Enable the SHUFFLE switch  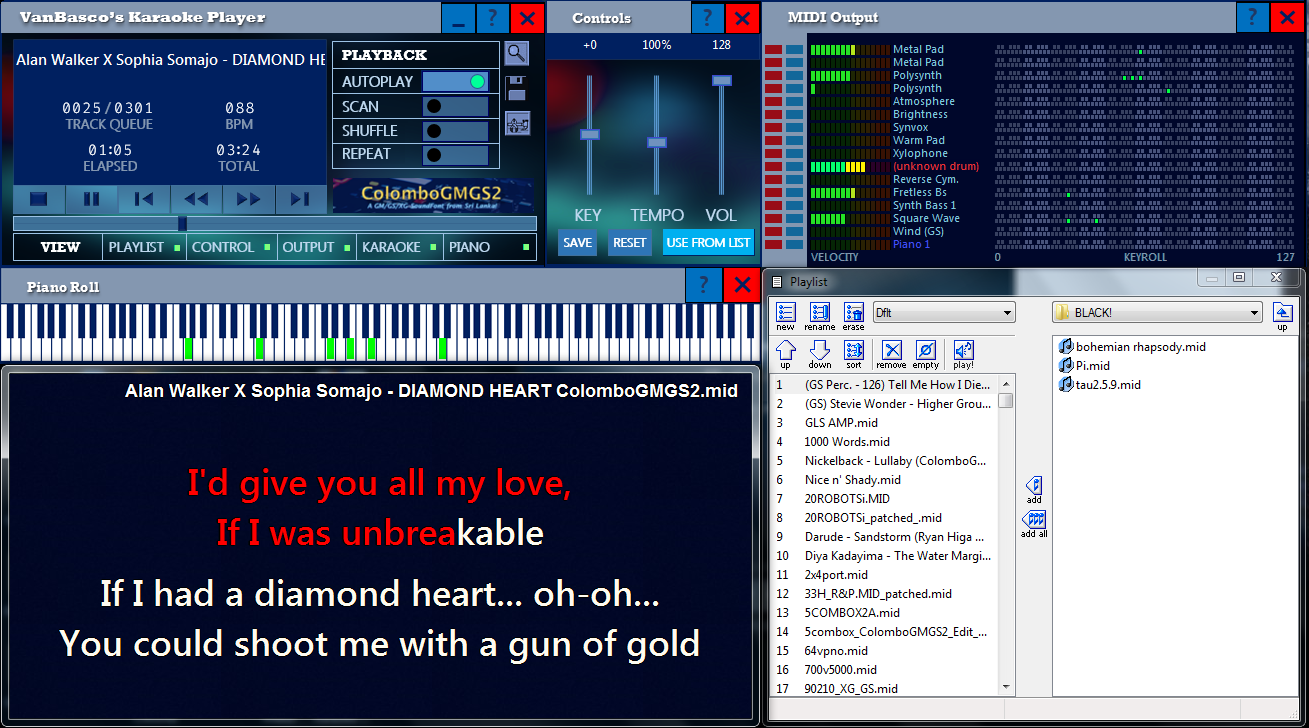point(455,130)
